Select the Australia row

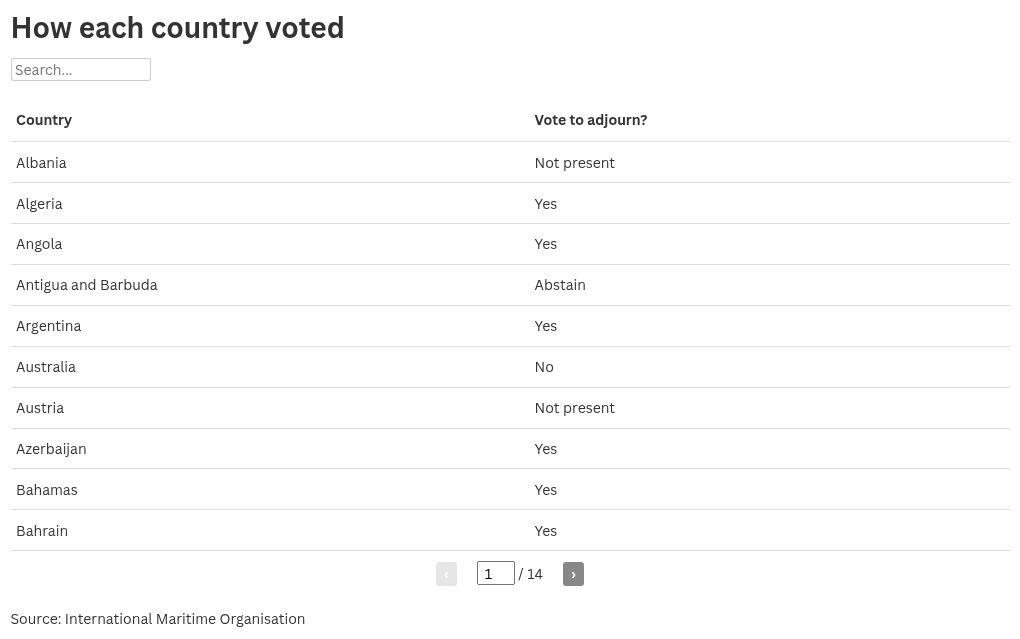pyautogui.click(x=46, y=367)
